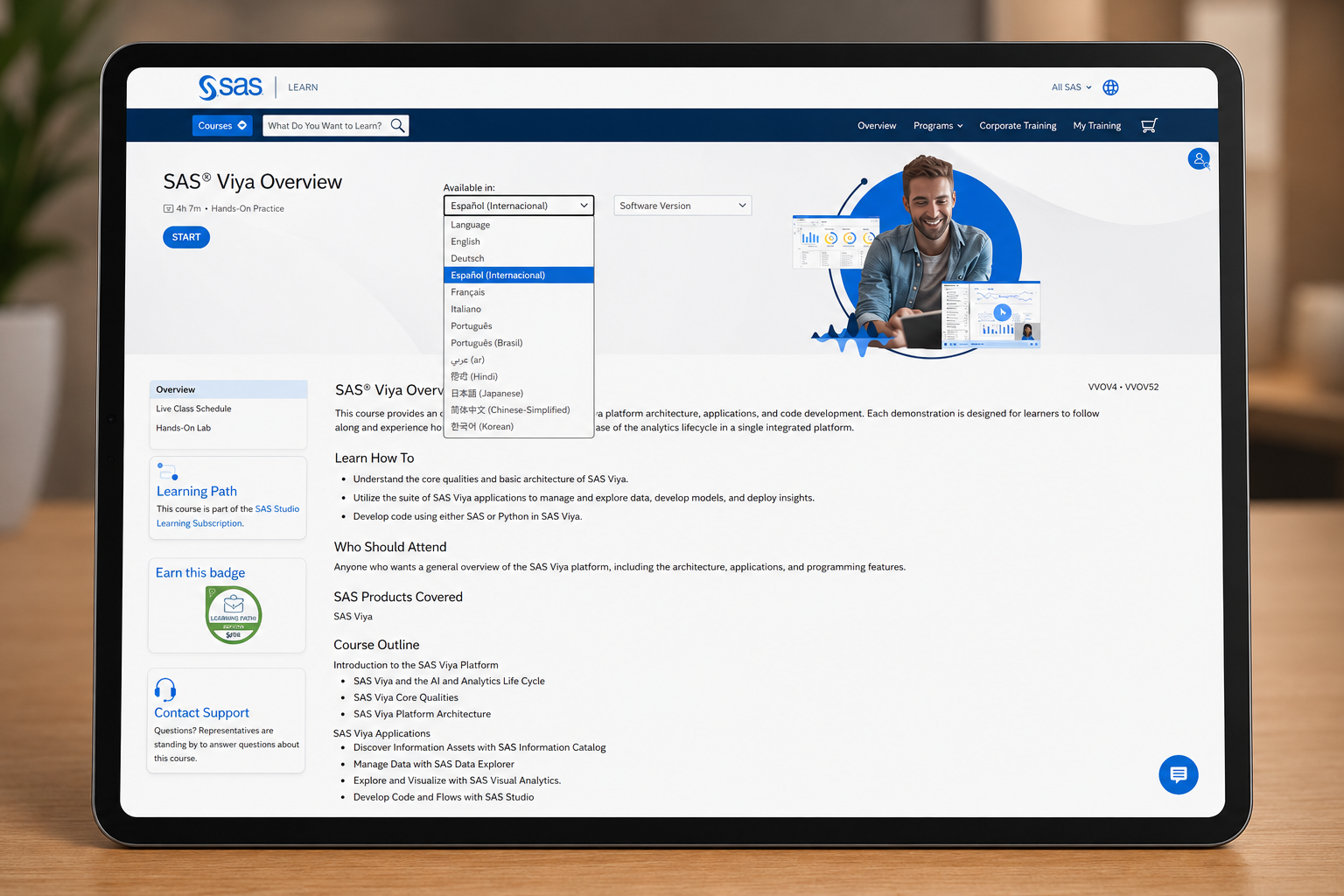Open the Courses dropdown button
The height and width of the screenshot is (896, 1344).
point(222,125)
